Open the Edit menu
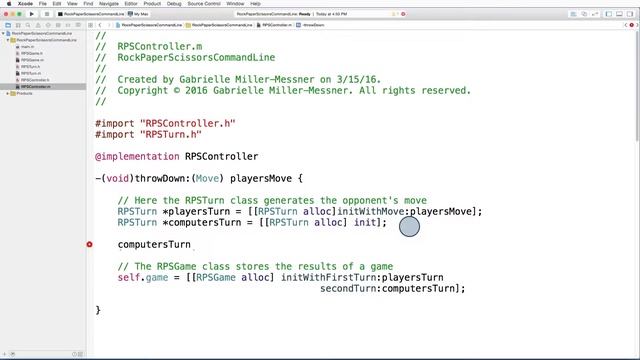The height and width of the screenshot is (360, 640). (x=57, y=4)
